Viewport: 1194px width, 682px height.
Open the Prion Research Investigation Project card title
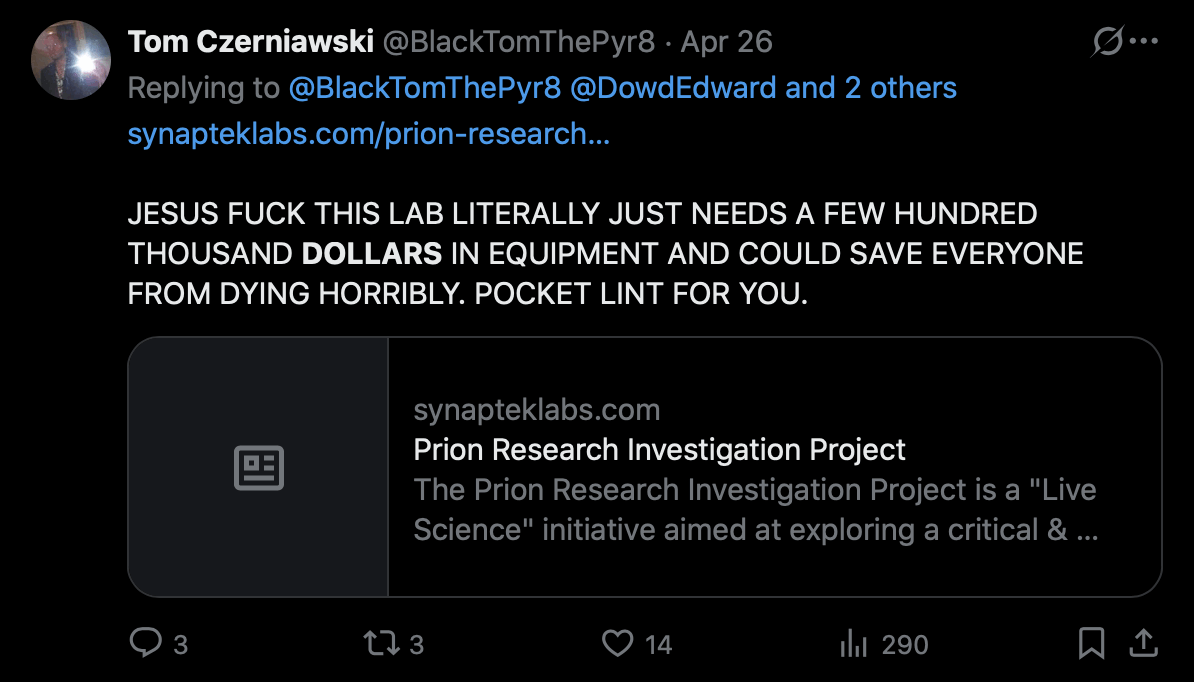pyautogui.click(x=659, y=450)
